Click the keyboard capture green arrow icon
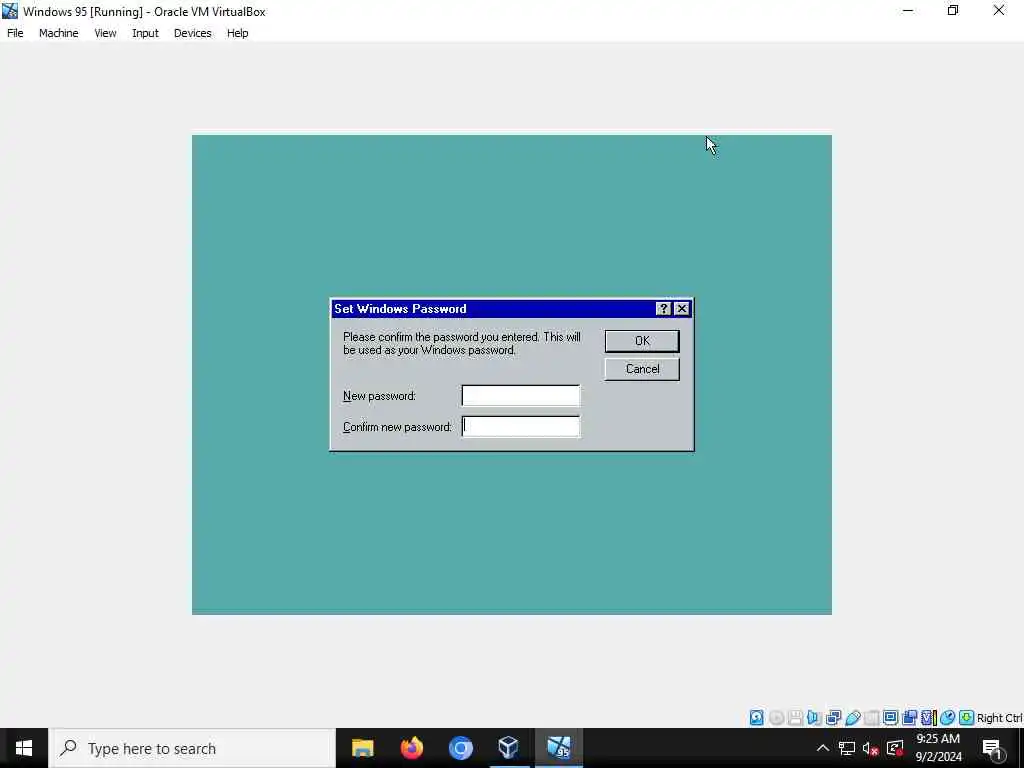 tap(967, 718)
